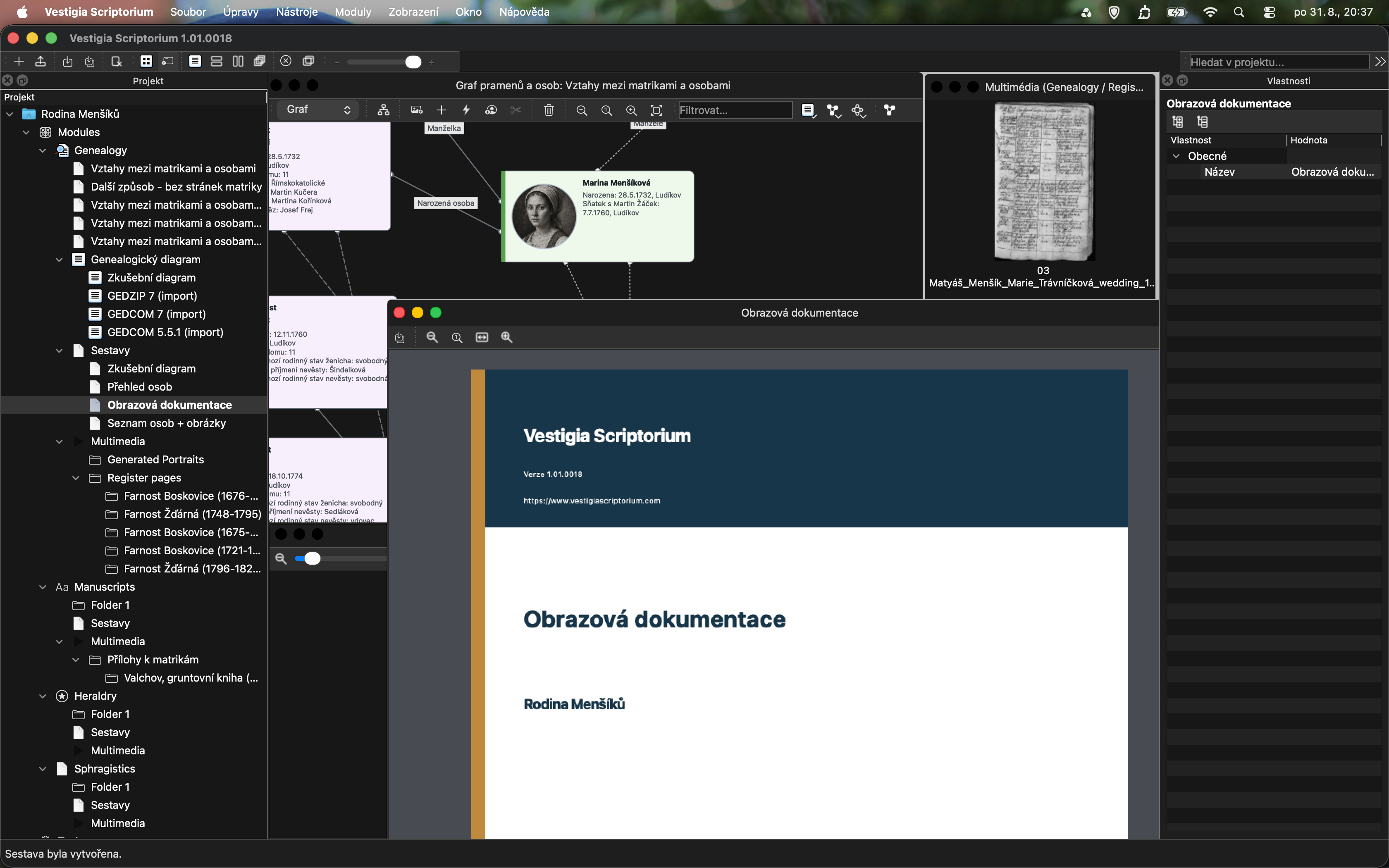Image resolution: width=1389 pixels, height=868 pixels.
Task: Open the Moduly menu
Action: coord(352,12)
